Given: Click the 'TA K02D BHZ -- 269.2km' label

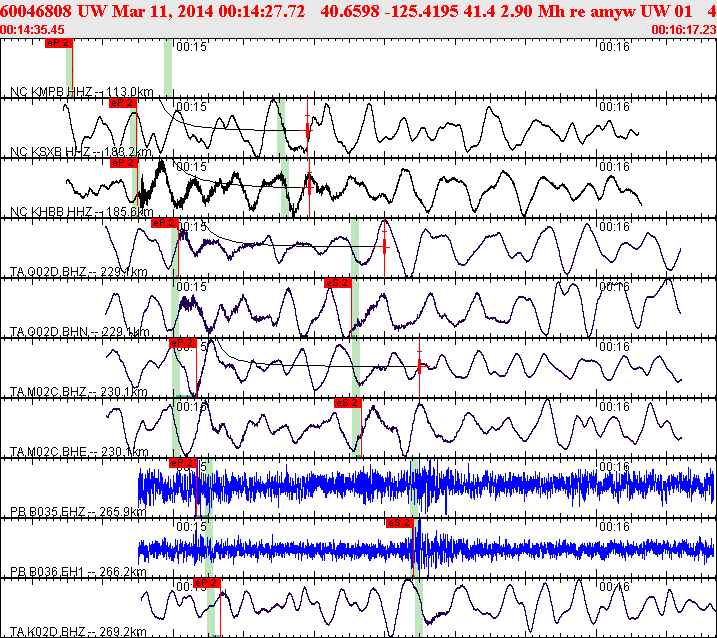Looking at the screenshot, I should tap(78, 632).
